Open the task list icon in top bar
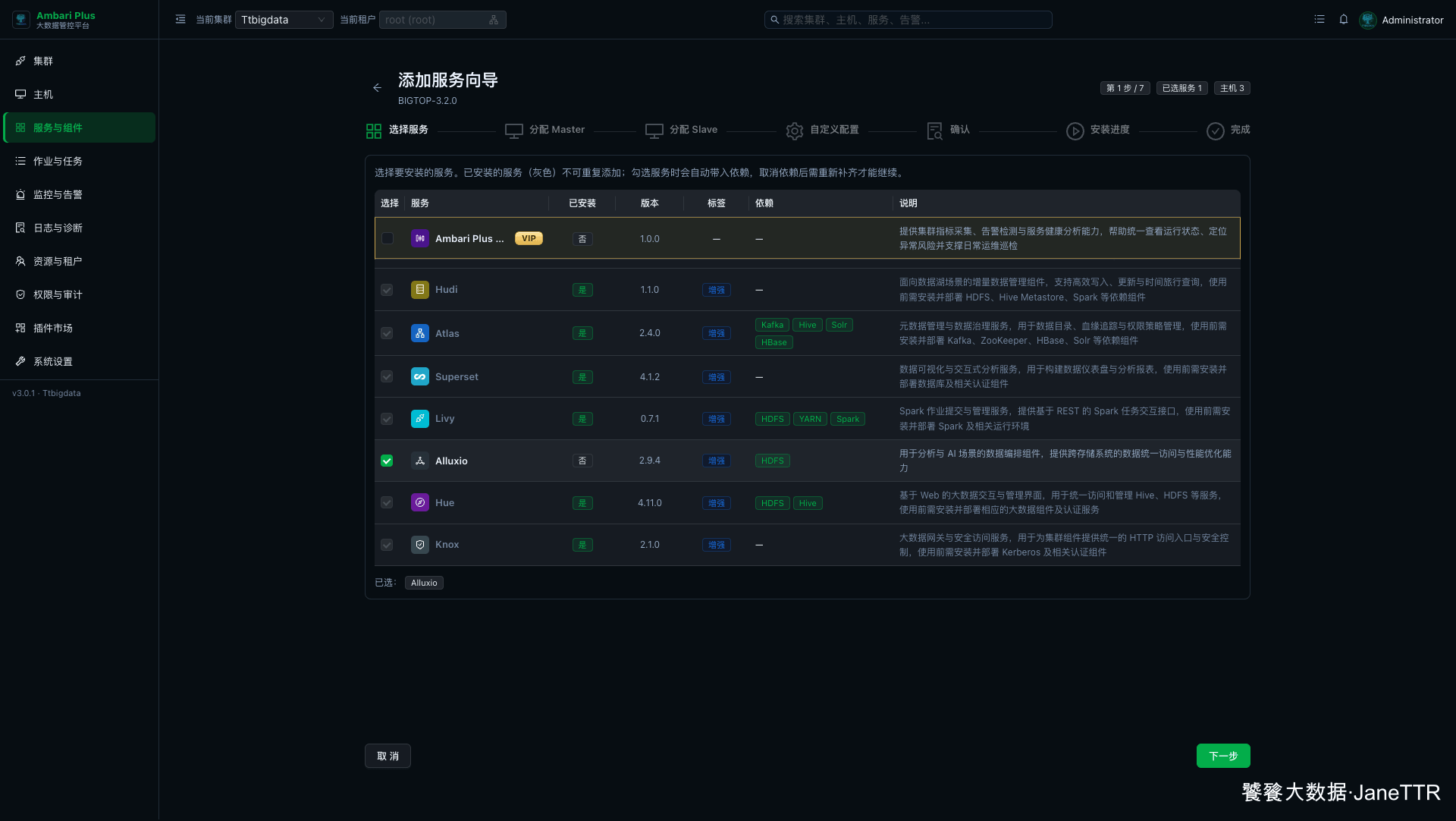 [x=1319, y=20]
